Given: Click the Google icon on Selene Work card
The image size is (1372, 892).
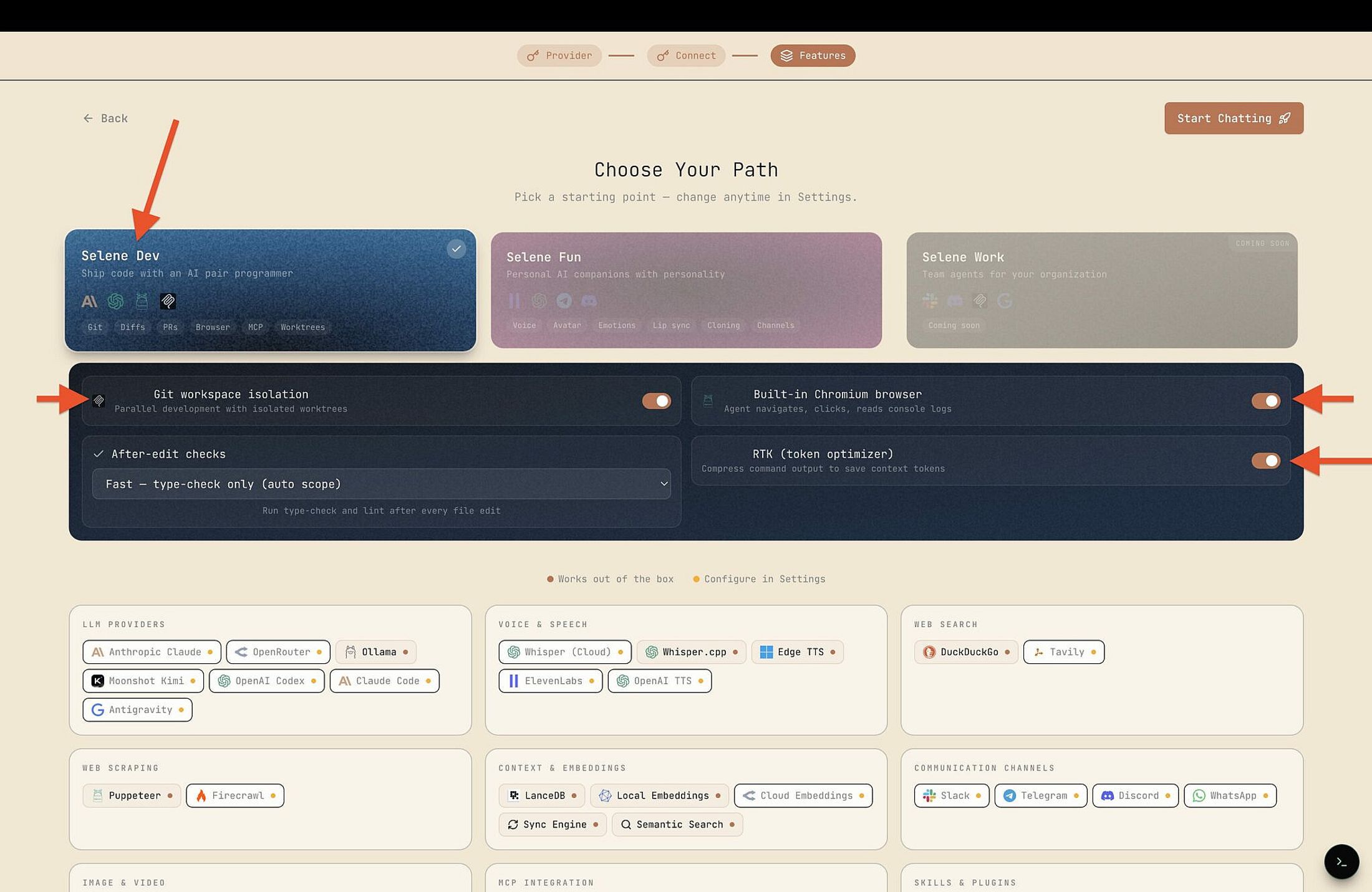Looking at the screenshot, I should tap(1005, 301).
